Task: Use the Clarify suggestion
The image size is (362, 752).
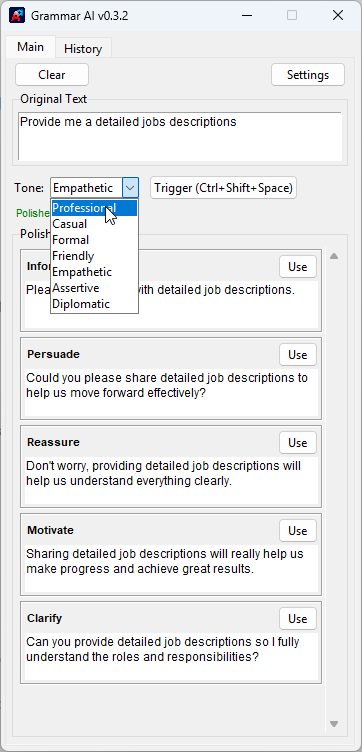Action: coord(298,619)
